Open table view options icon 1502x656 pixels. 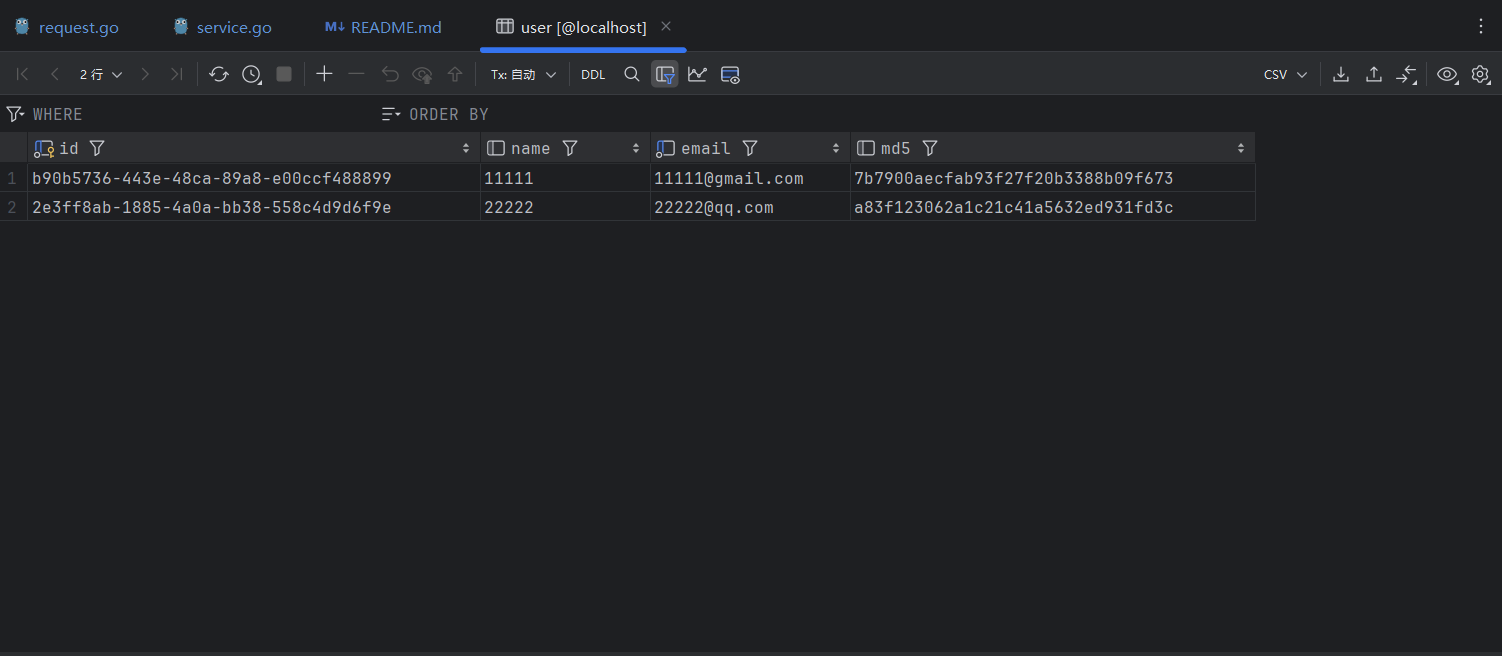[730, 74]
